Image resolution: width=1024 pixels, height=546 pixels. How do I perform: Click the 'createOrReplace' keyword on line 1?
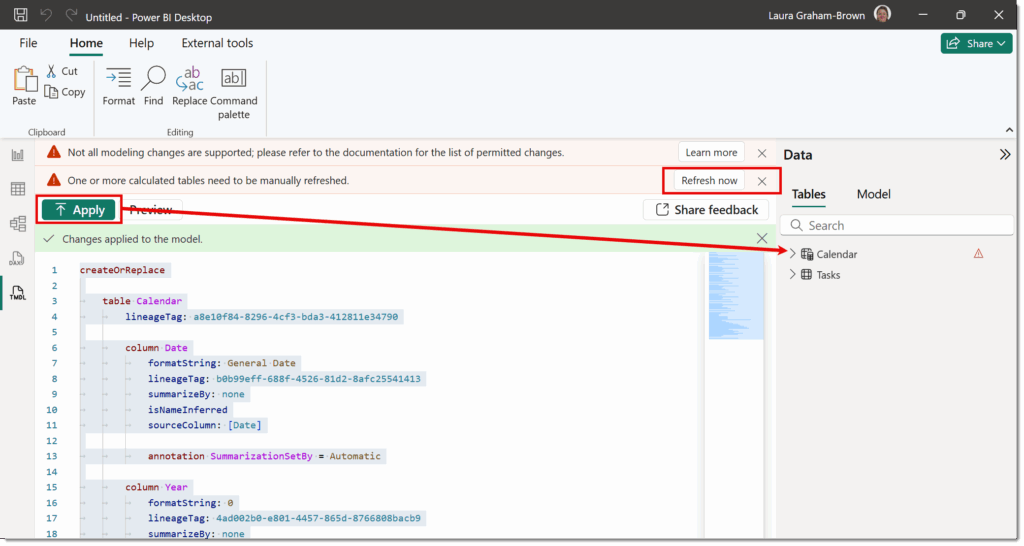pyautogui.click(x=122, y=270)
